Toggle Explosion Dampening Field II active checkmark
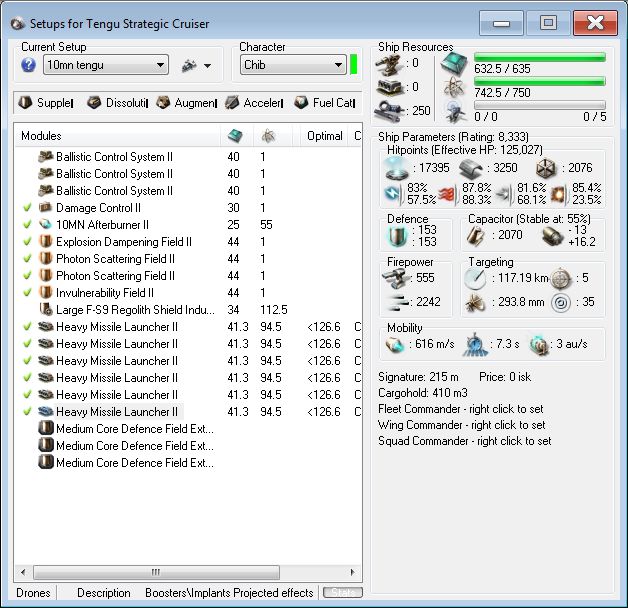 pyautogui.click(x=27, y=242)
